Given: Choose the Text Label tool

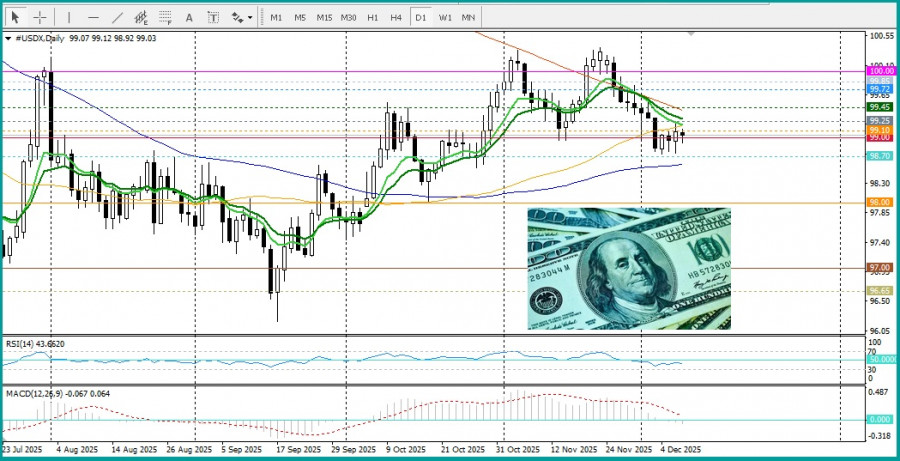Looking at the screenshot, I should [x=213, y=18].
